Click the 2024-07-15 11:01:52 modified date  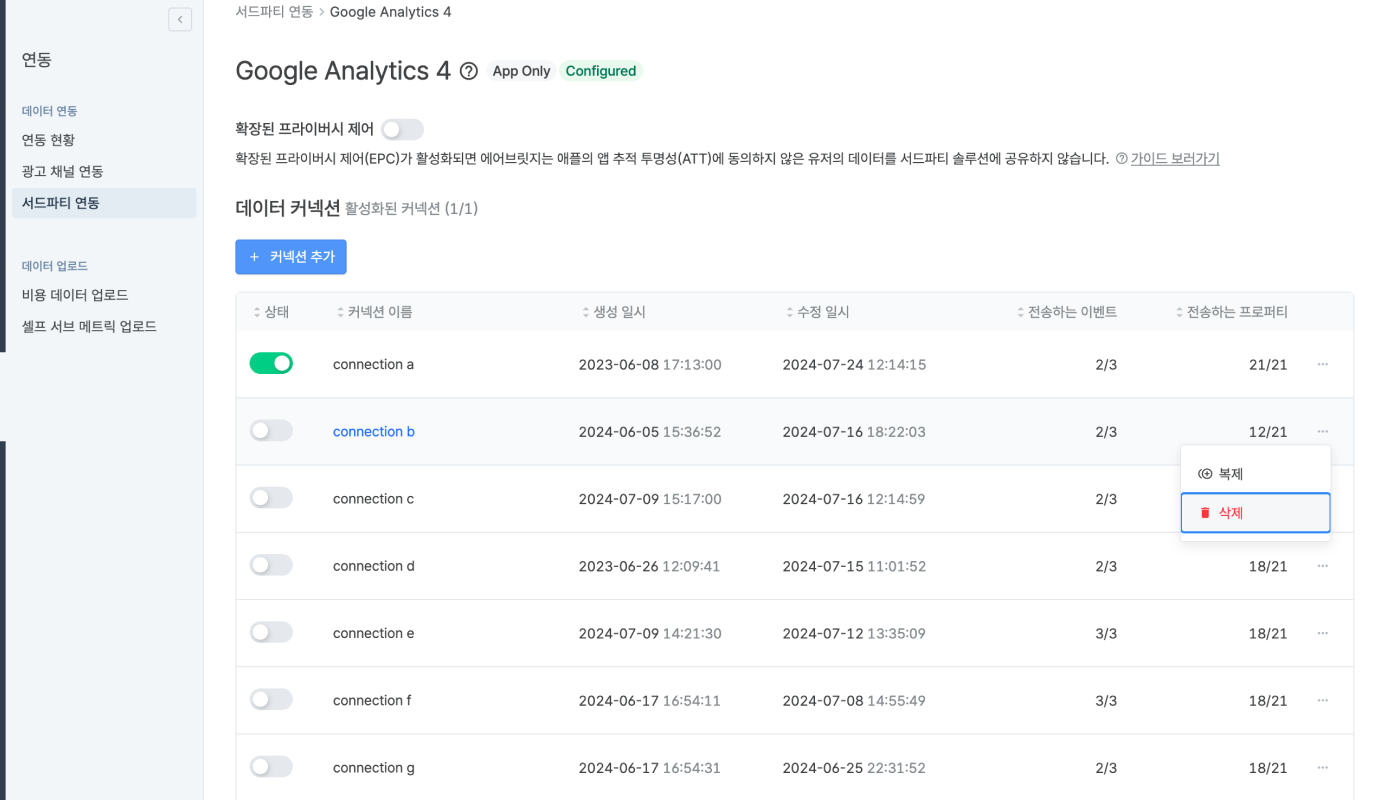pos(854,566)
